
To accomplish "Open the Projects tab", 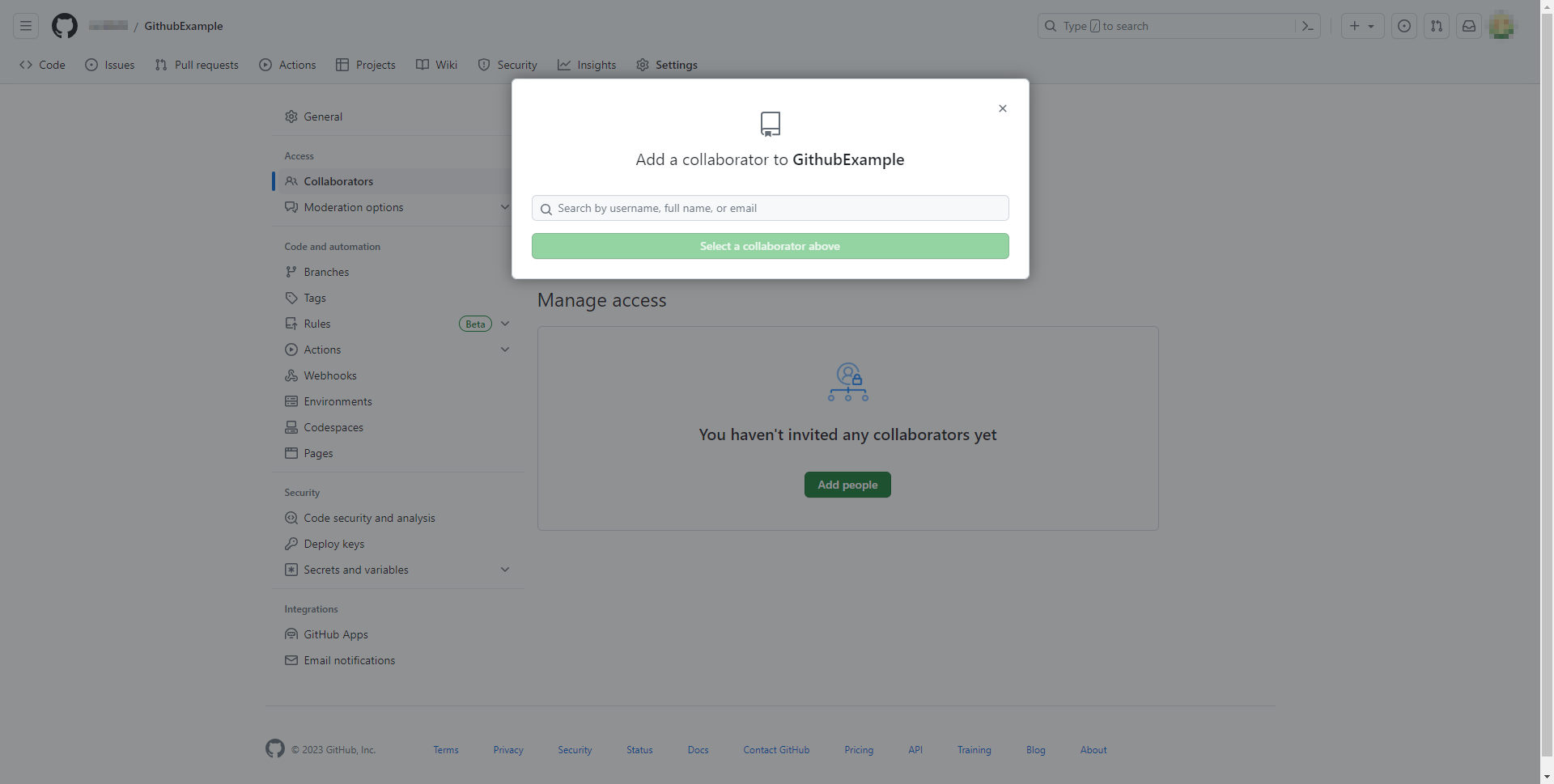I will pos(366,65).
